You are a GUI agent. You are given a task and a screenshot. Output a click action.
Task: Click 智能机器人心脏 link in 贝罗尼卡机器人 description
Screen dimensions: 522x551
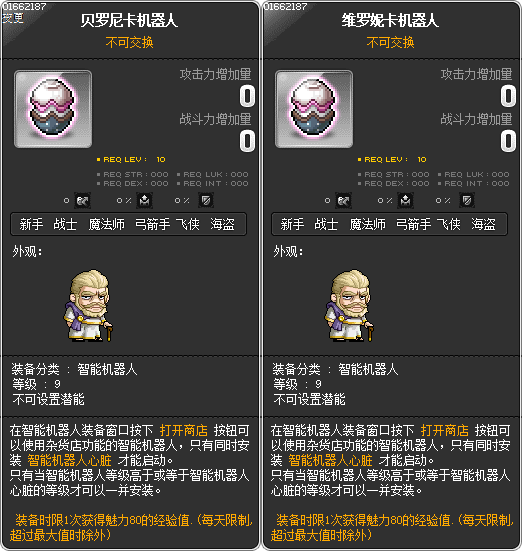(70, 460)
